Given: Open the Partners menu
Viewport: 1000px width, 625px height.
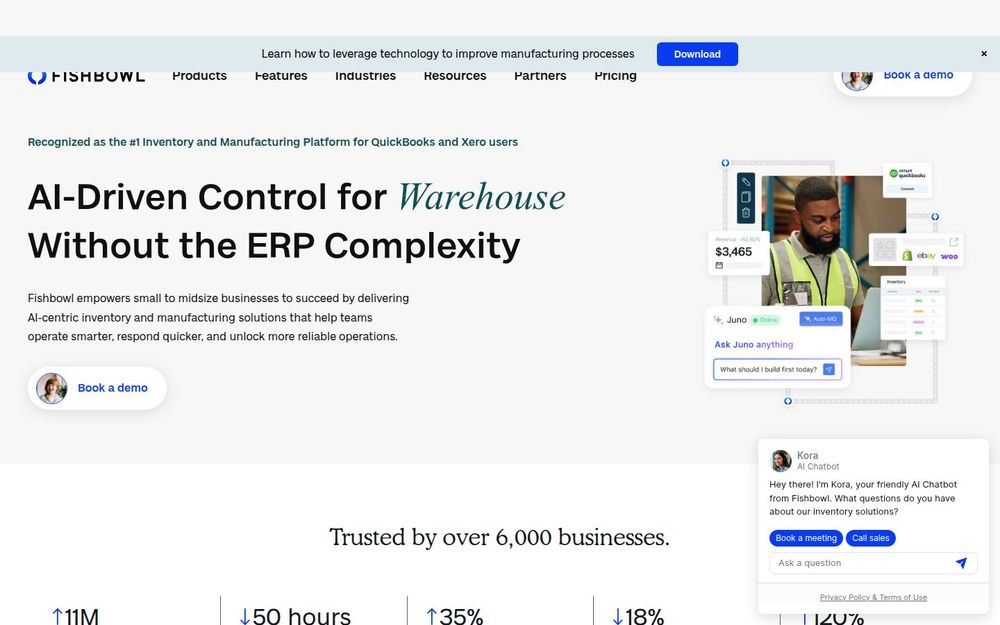Looking at the screenshot, I should (540, 76).
